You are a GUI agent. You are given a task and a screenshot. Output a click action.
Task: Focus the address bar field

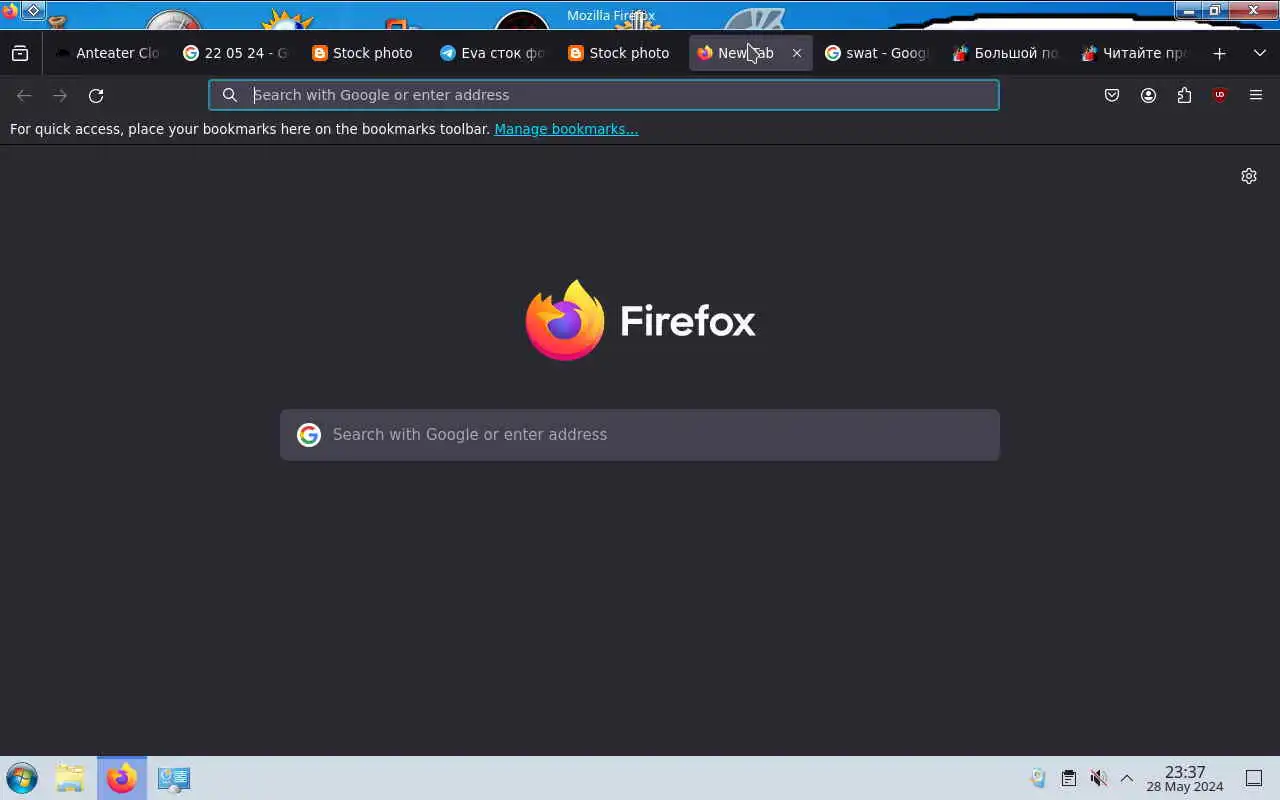click(x=604, y=95)
